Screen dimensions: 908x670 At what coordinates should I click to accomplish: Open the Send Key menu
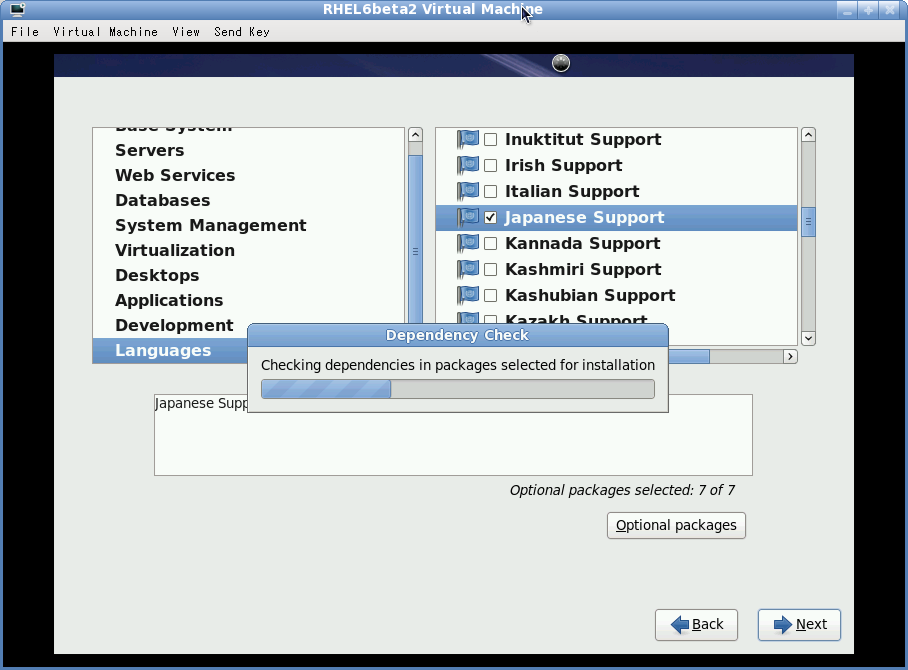[241, 32]
